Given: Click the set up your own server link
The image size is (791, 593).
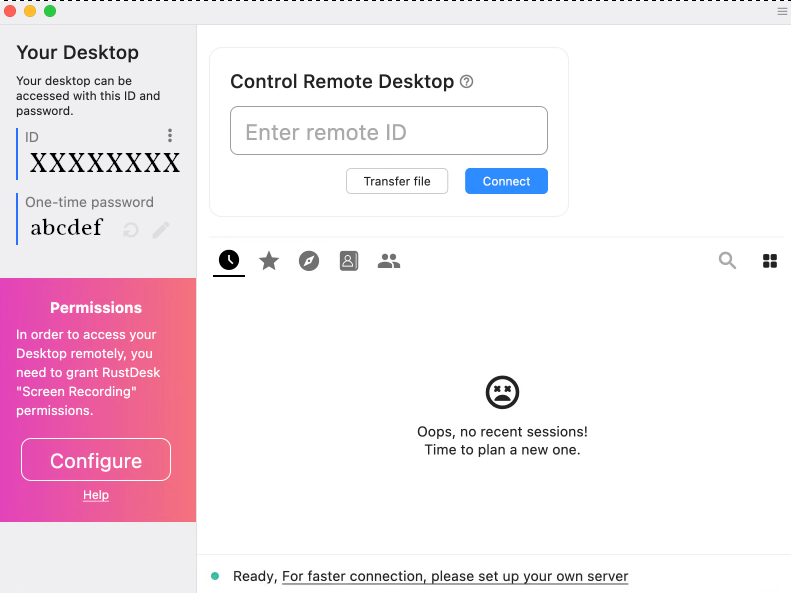Looking at the screenshot, I should coord(455,576).
